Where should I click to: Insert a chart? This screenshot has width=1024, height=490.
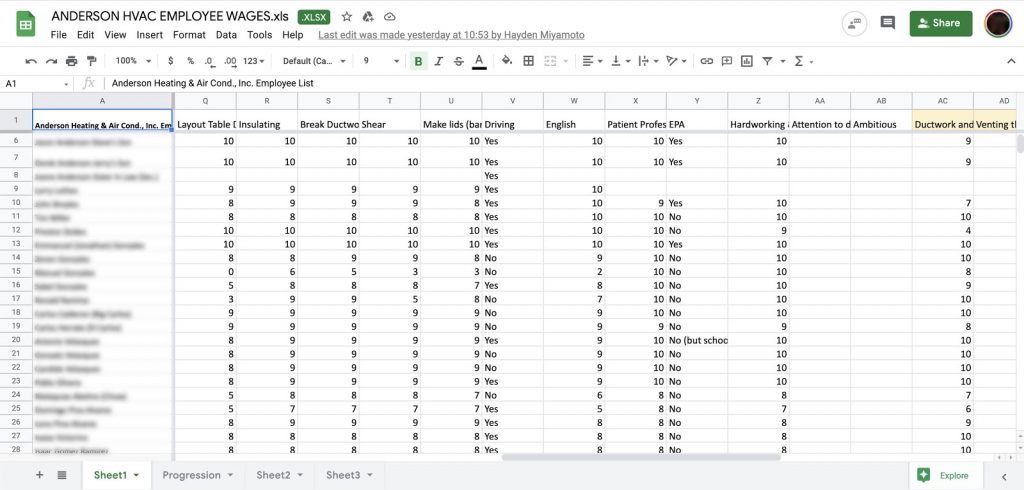pos(746,61)
